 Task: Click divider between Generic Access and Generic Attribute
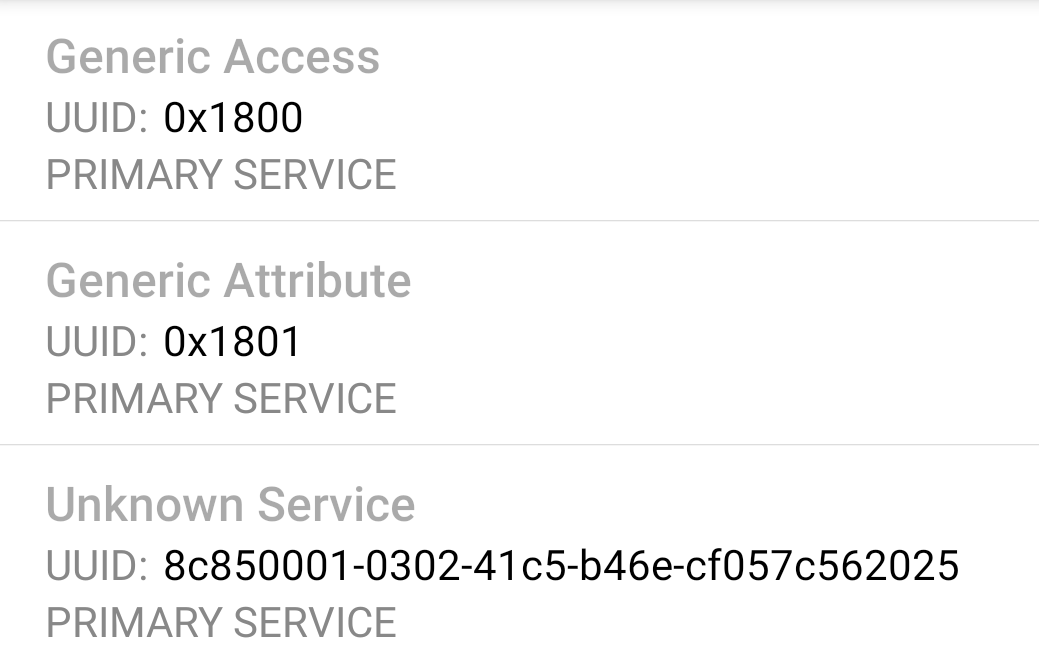click(519, 220)
